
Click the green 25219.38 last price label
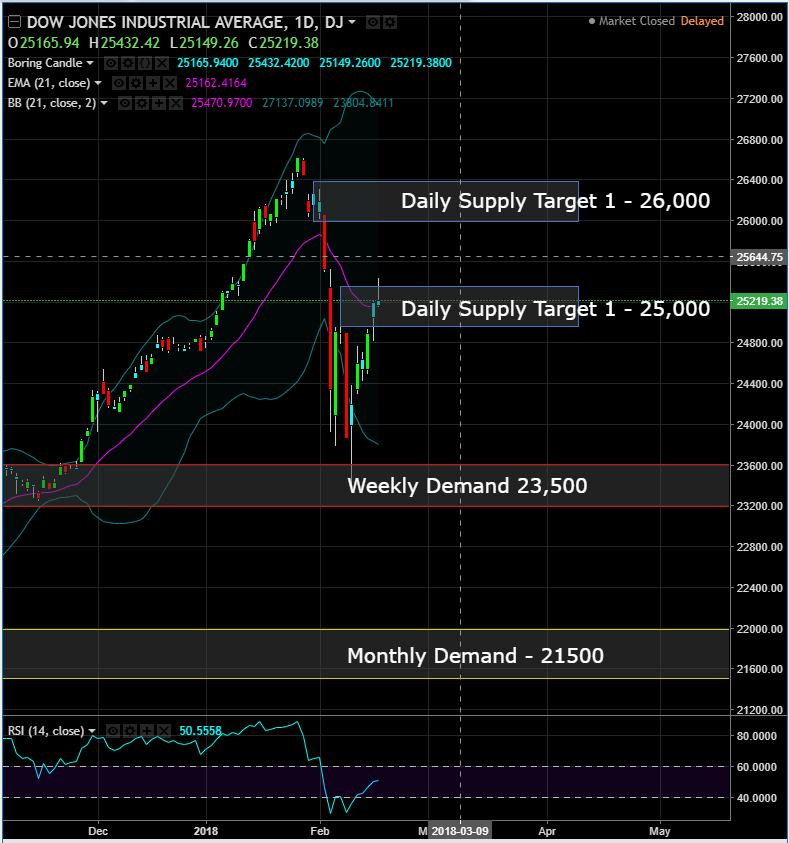point(759,301)
